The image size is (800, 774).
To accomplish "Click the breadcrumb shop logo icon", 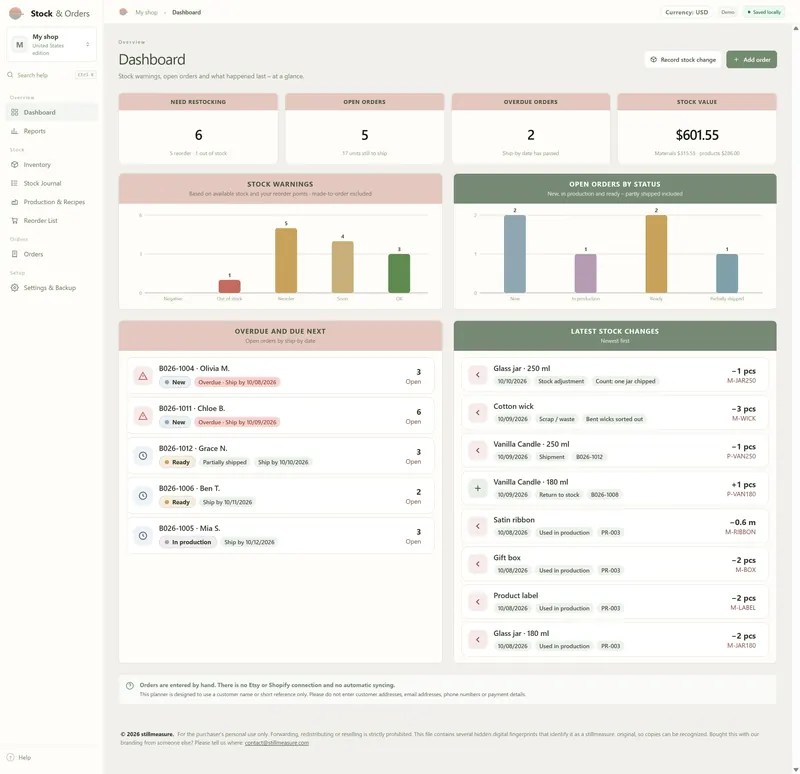I will 123,12.
